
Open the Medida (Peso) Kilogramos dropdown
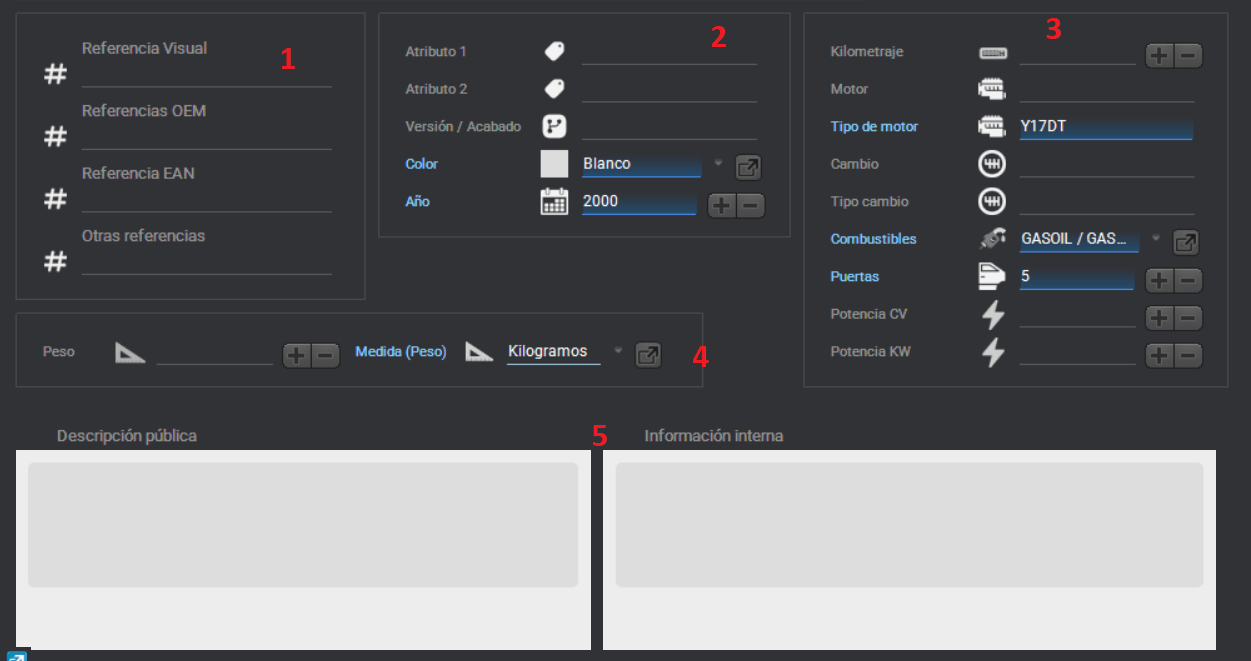[x=617, y=351]
